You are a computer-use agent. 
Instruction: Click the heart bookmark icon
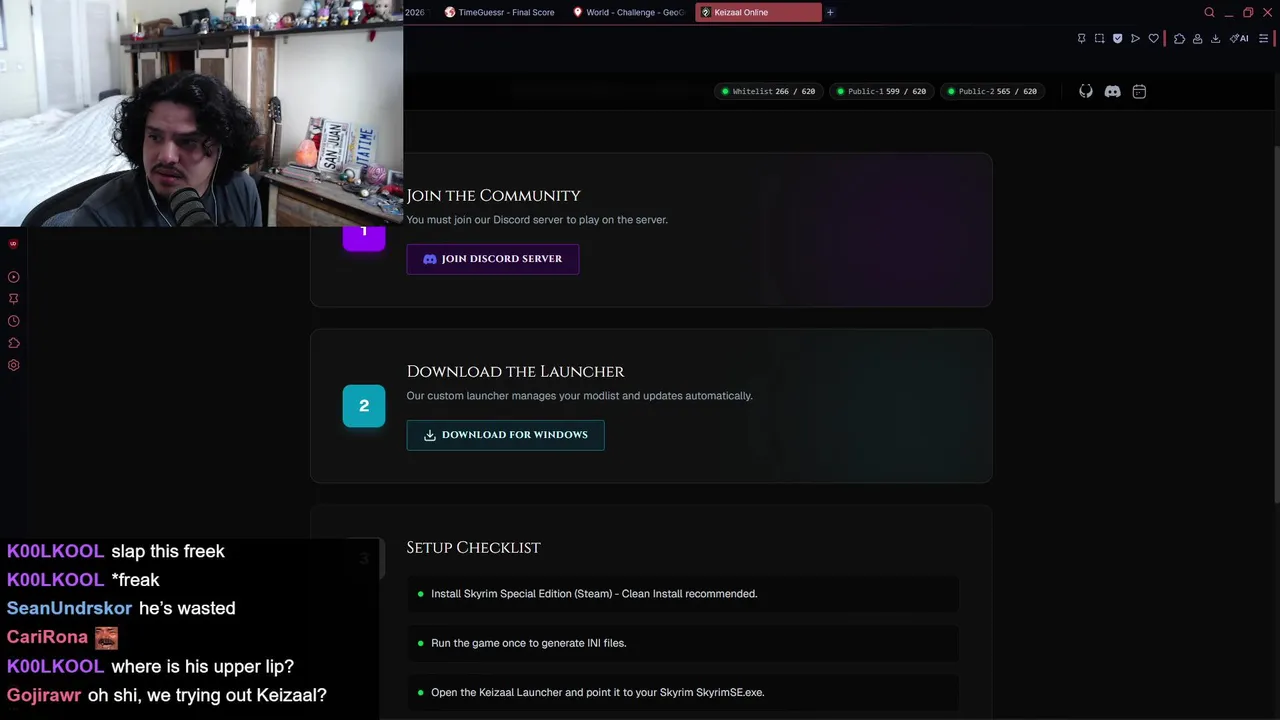[1153, 39]
